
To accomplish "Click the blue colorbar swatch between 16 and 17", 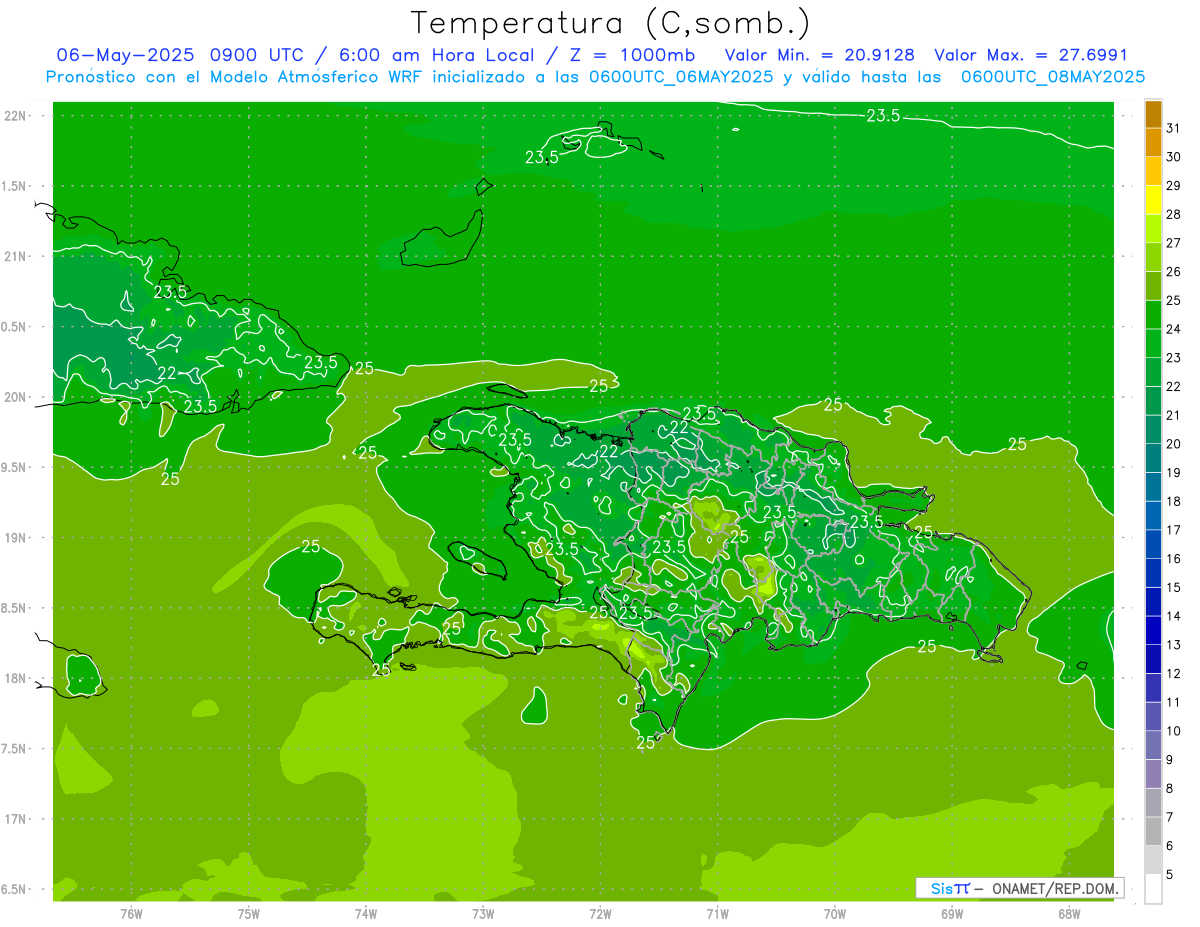I will click(x=1153, y=545).
